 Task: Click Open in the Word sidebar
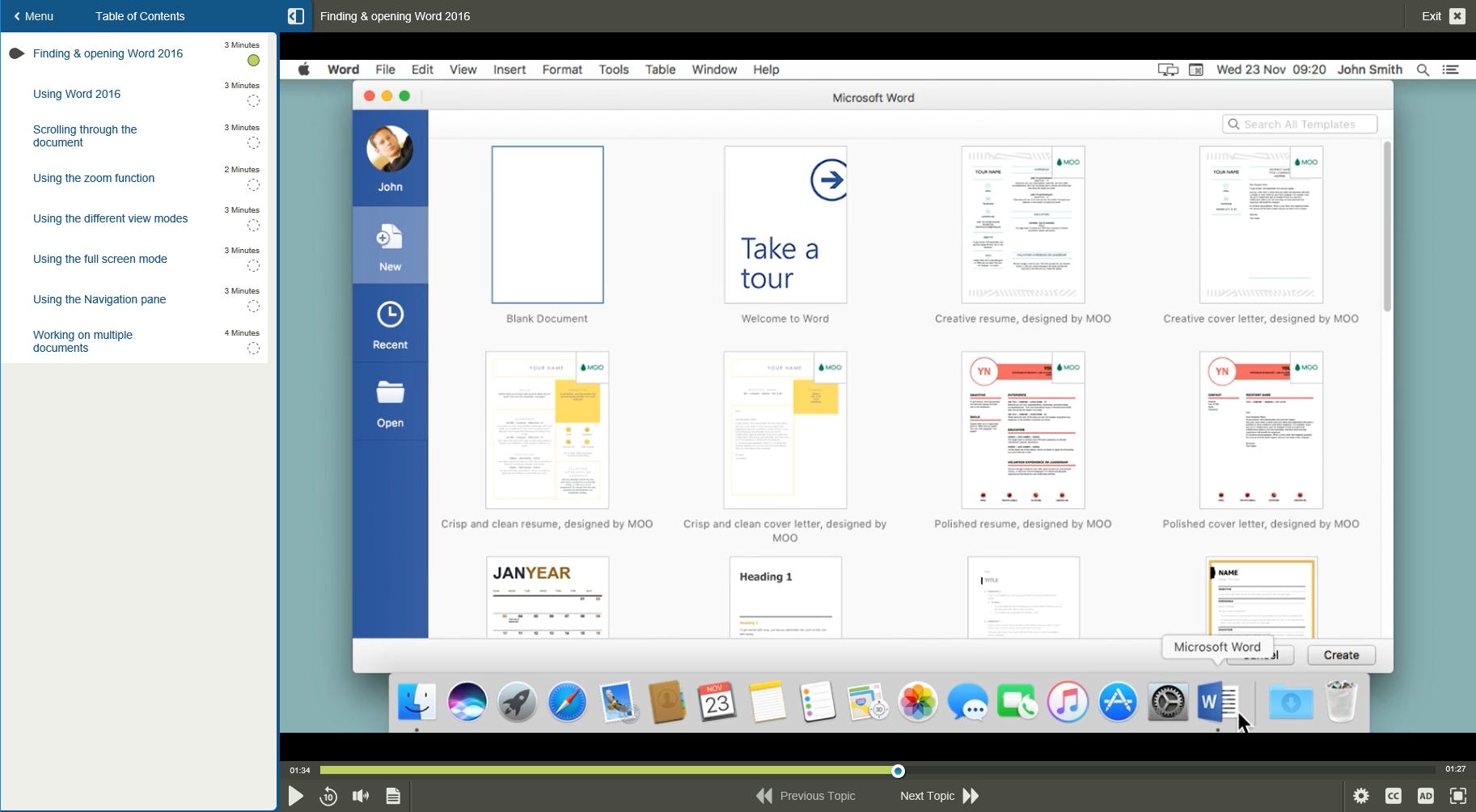(390, 401)
